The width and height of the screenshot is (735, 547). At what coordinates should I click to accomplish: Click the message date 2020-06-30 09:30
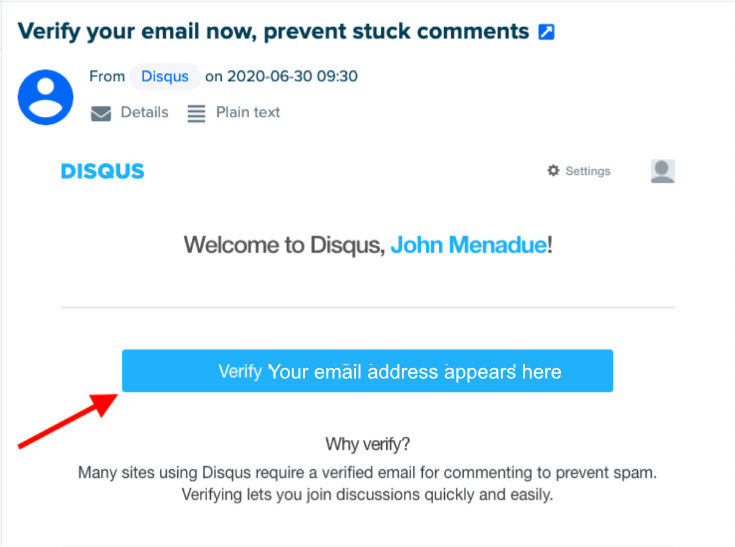point(292,76)
